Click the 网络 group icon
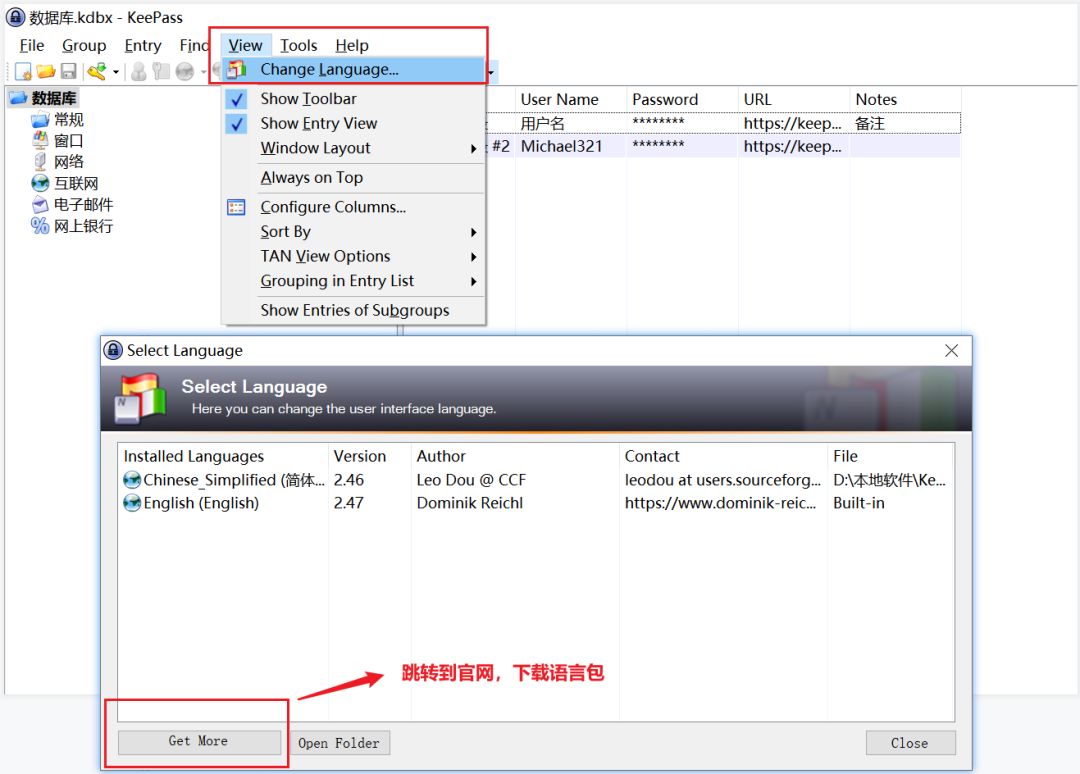This screenshot has width=1080, height=774. (x=40, y=162)
